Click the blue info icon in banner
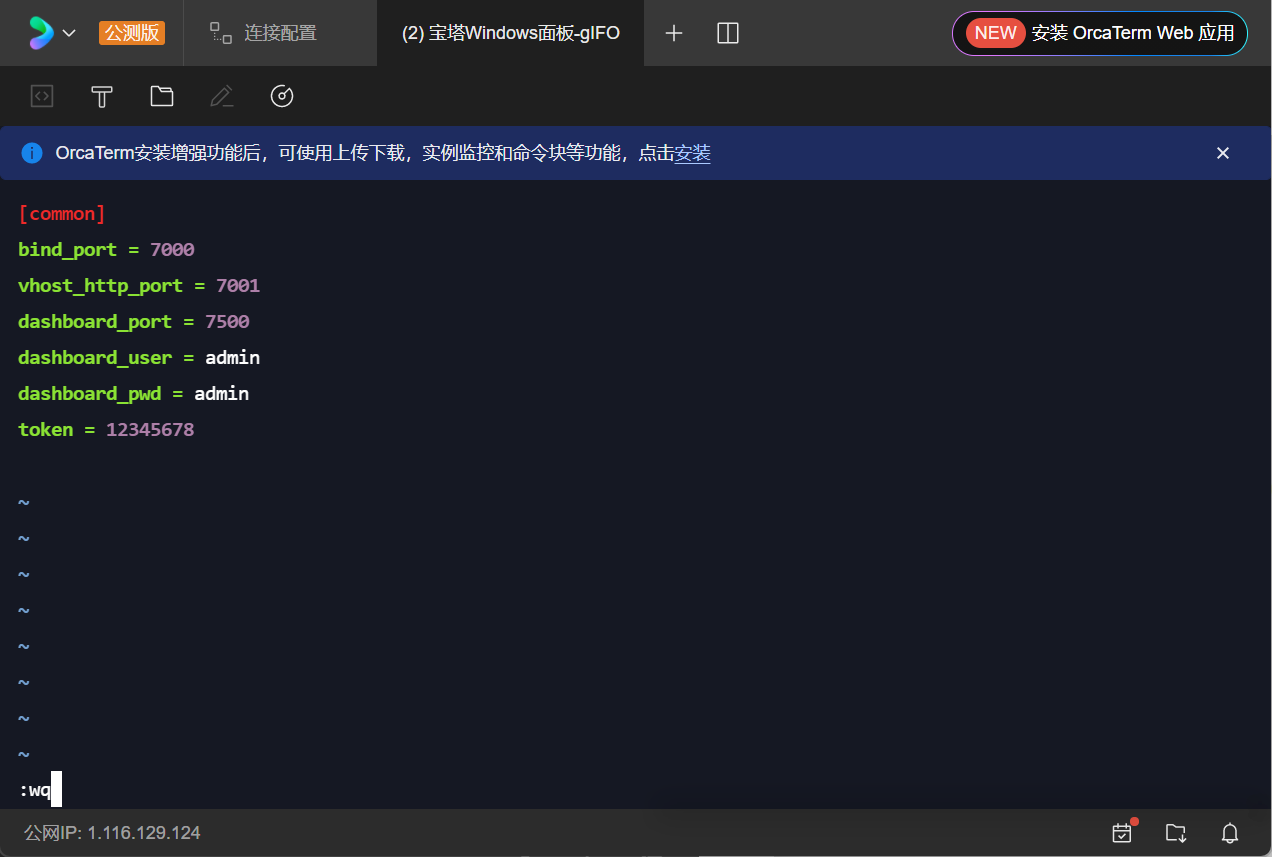 coord(32,153)
